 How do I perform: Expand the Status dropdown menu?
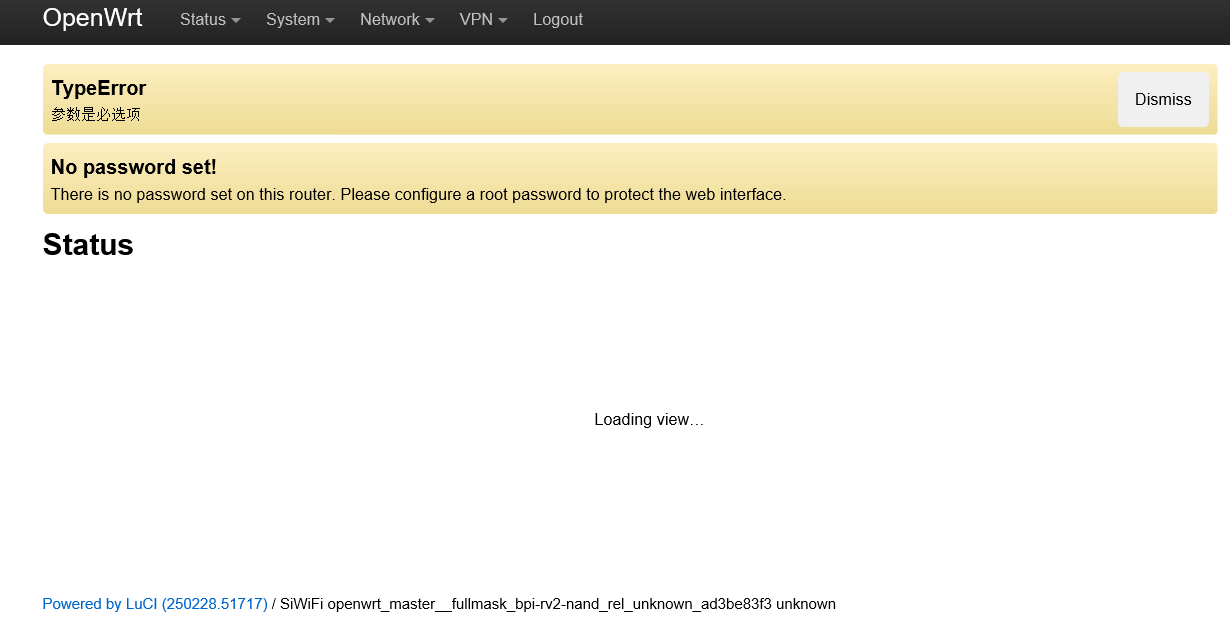tap(210, 19)
